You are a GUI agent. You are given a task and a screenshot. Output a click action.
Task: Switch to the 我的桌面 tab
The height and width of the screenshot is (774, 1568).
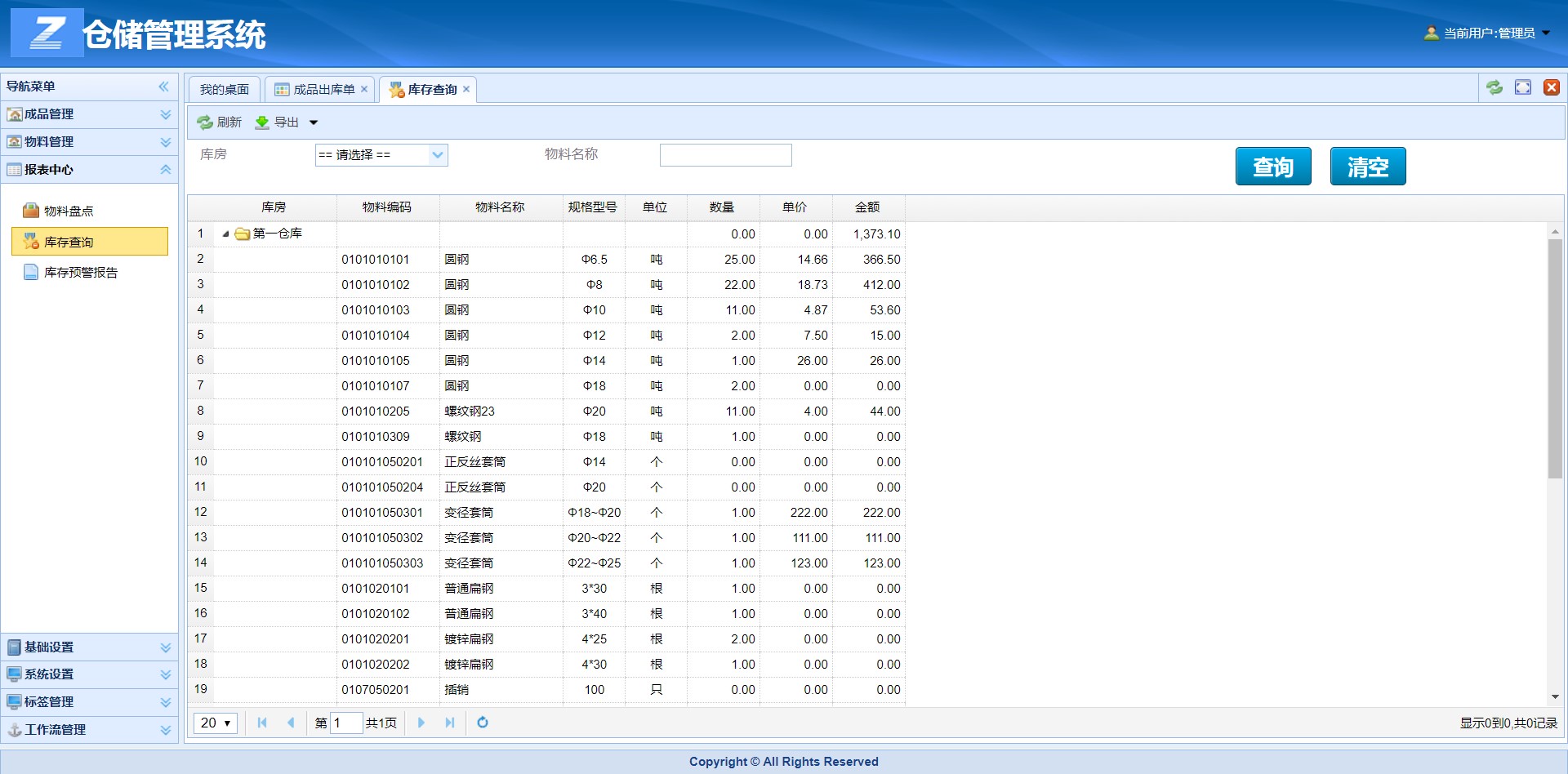224,89
